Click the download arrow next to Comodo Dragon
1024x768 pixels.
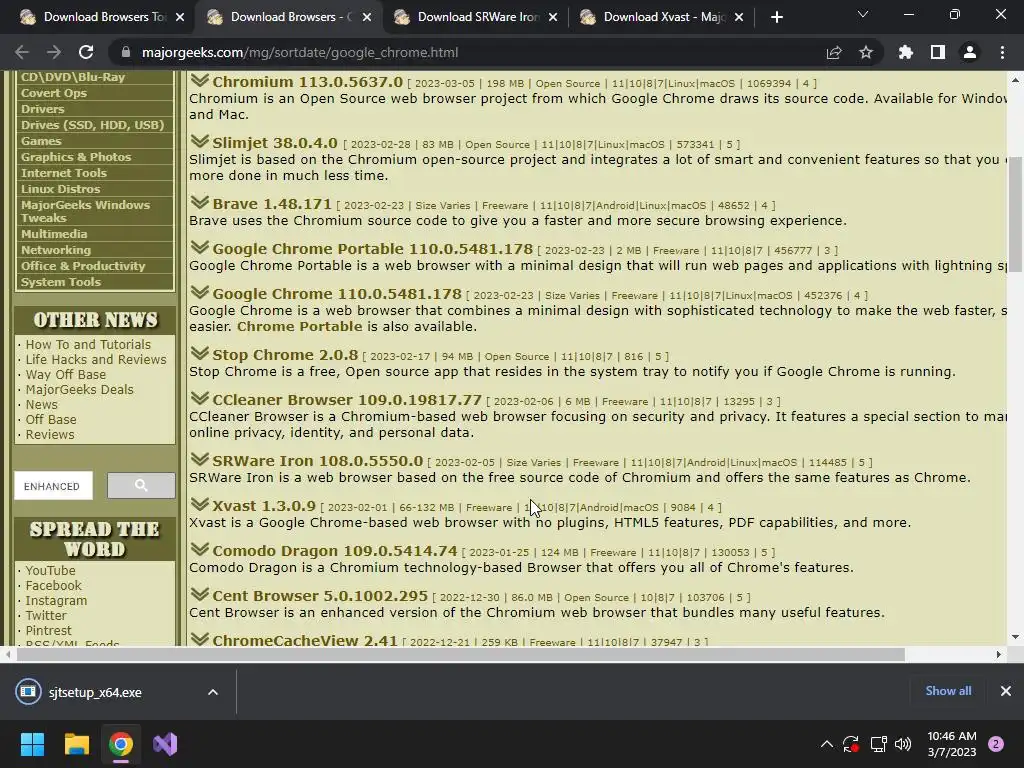point(200,549)
